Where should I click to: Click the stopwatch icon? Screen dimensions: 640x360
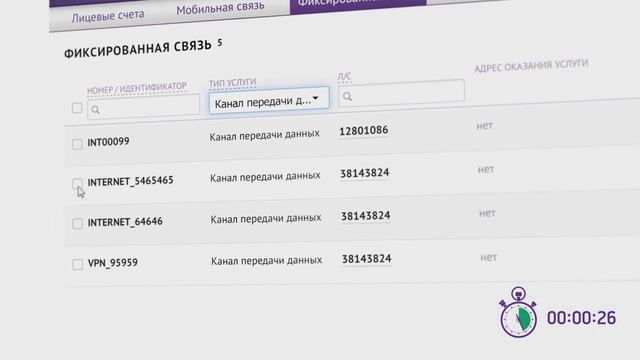[x=518, y=312]
